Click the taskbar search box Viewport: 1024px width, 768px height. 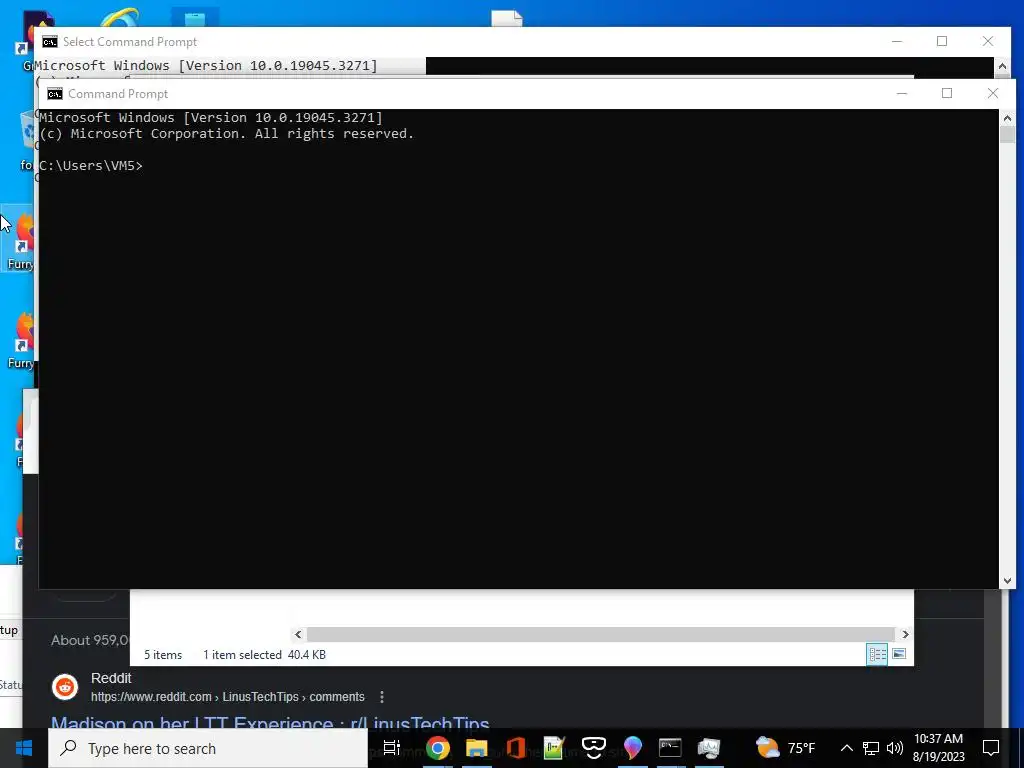[208, 748]
